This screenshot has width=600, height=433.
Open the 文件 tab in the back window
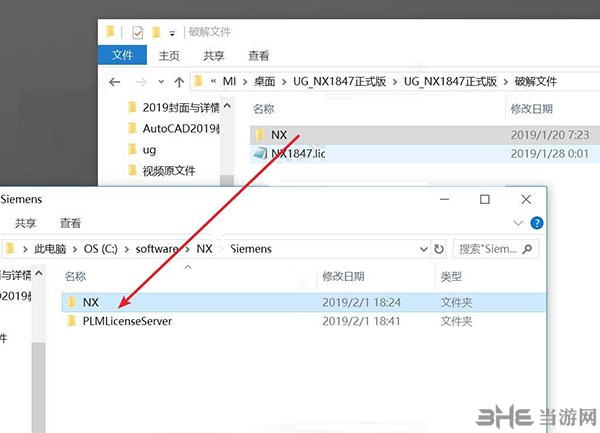122,55
